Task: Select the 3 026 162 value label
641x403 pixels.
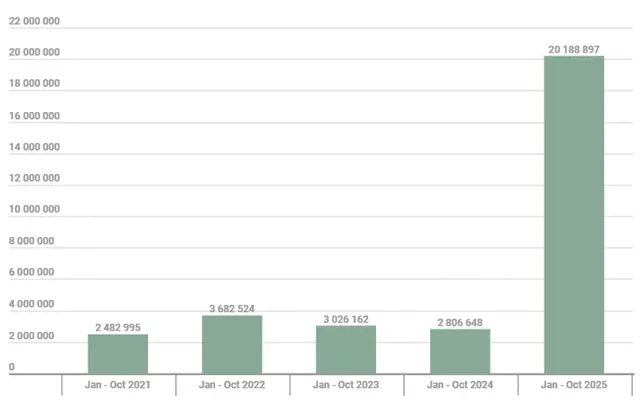Action: tap(346, 319)
